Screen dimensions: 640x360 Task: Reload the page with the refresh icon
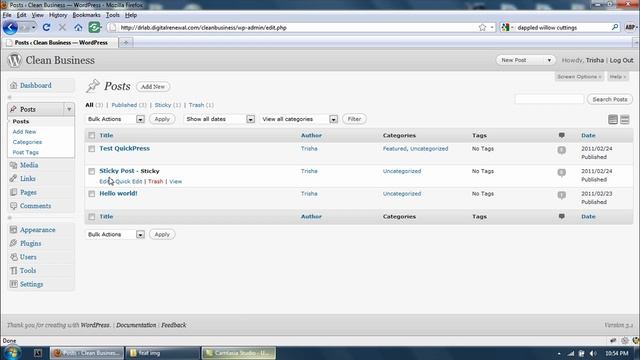[46, 27]
